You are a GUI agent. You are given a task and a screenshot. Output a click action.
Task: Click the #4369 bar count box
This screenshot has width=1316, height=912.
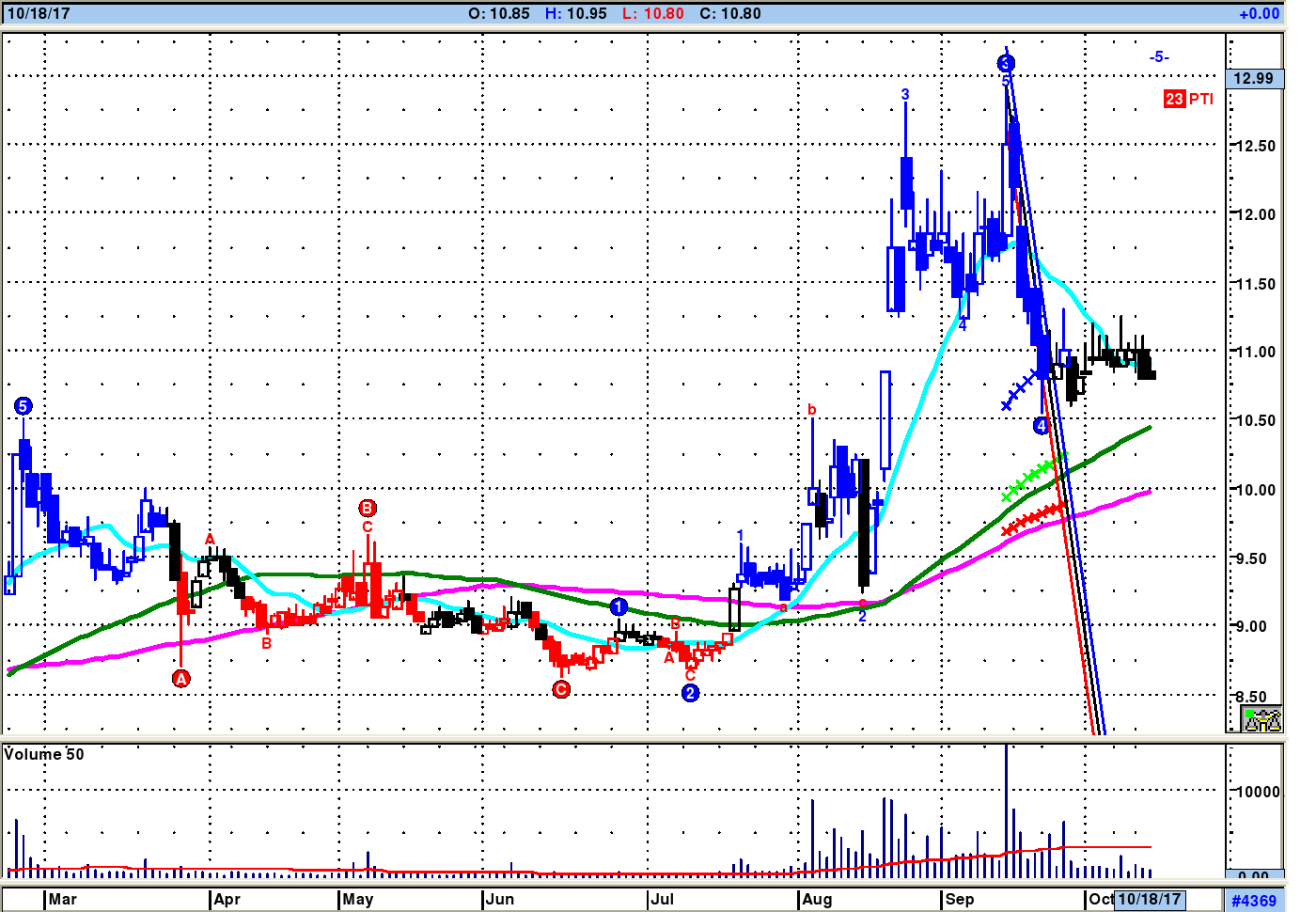[x=1254, y=900]
